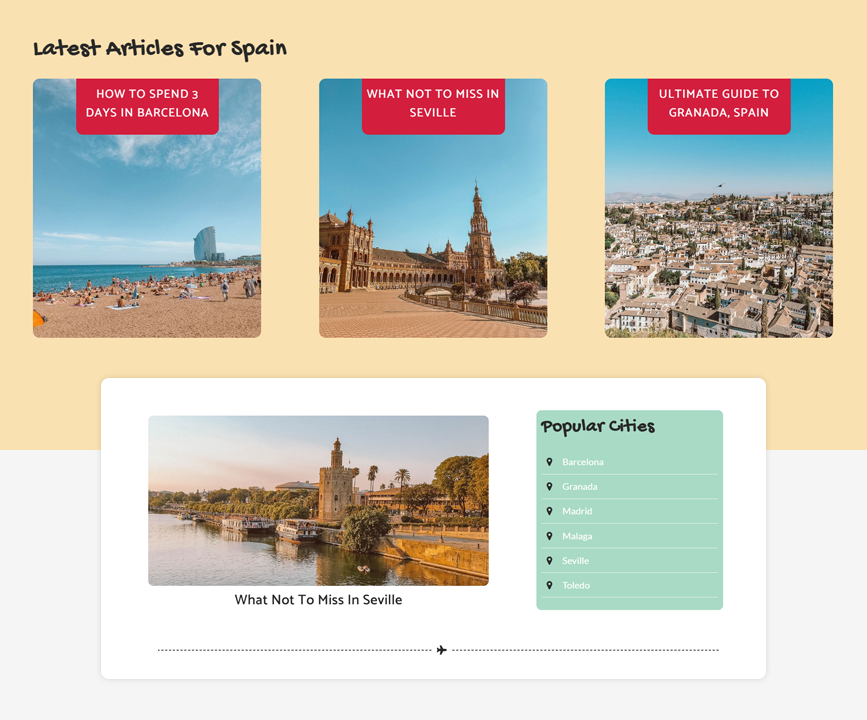
Task: Open 'What Not to Miss in Seville' red banner
Action: [x=433, y=104]
